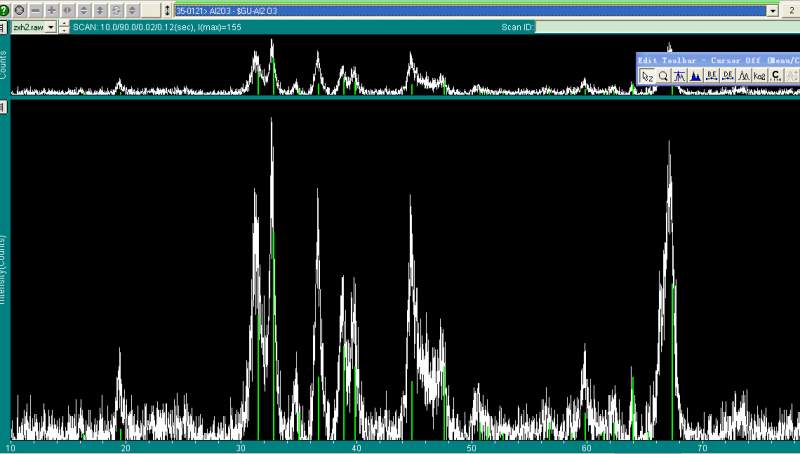
Task: Click the Intensity(Counts) axis label
Action: (x=3, y=270)
